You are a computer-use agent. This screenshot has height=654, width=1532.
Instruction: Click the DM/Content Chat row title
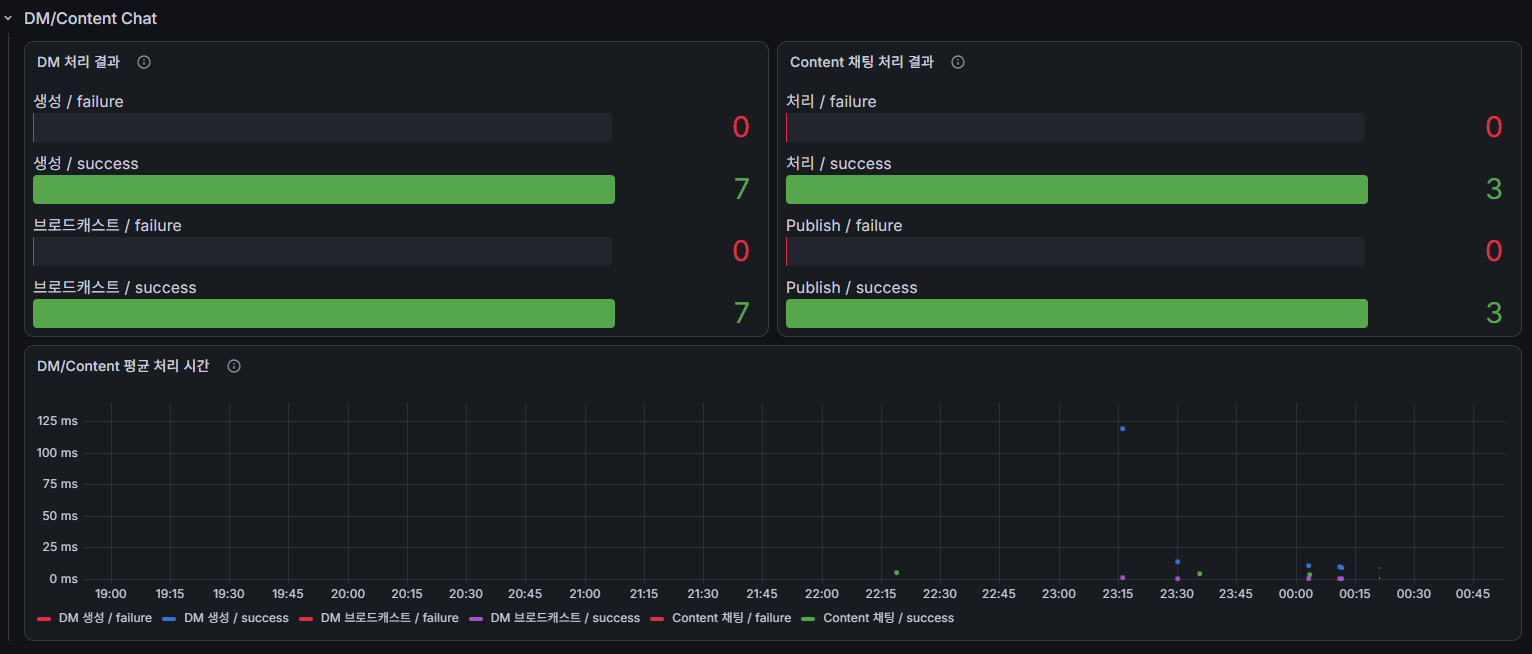pos(91,18)
